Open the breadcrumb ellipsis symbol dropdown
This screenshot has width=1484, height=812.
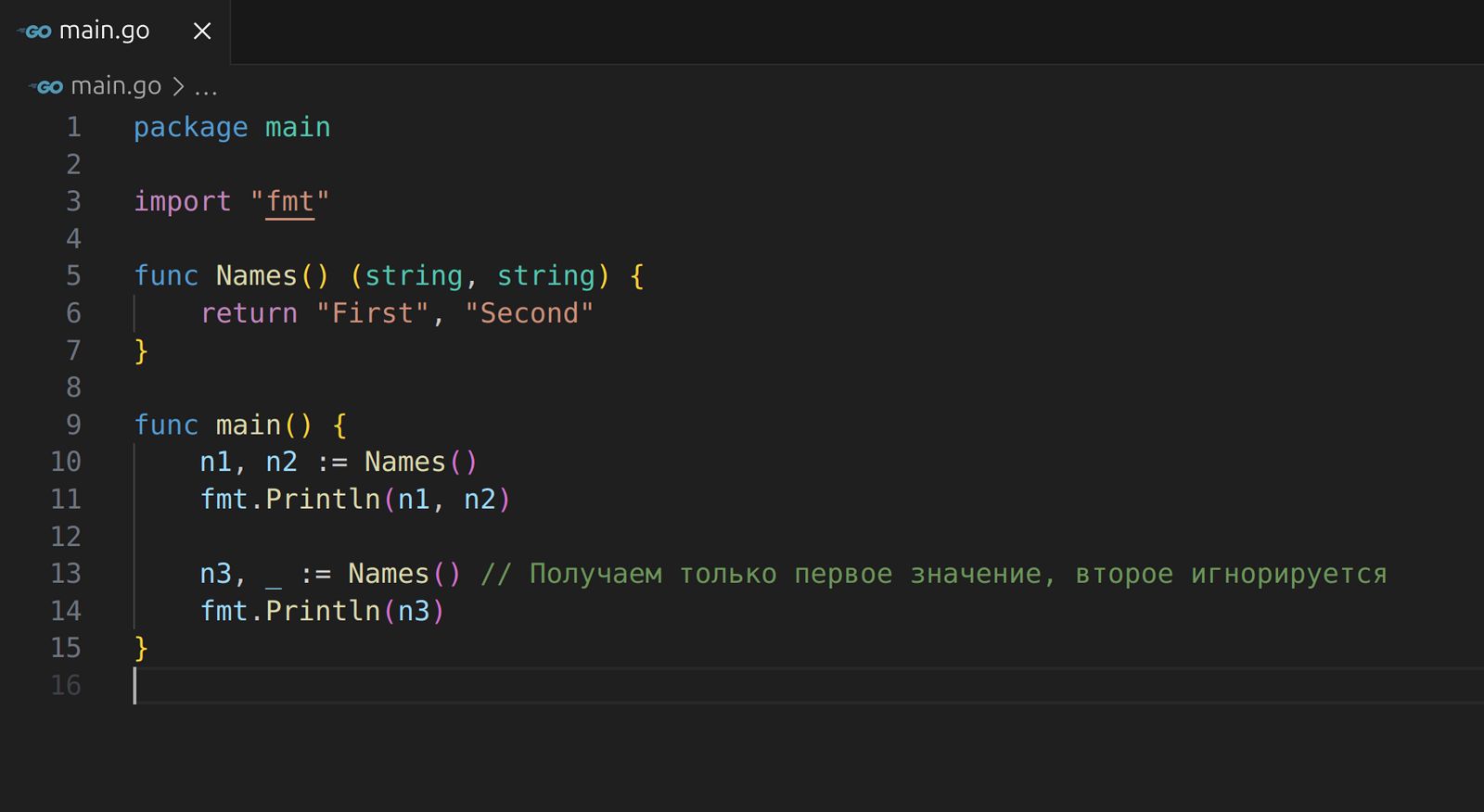206,88
